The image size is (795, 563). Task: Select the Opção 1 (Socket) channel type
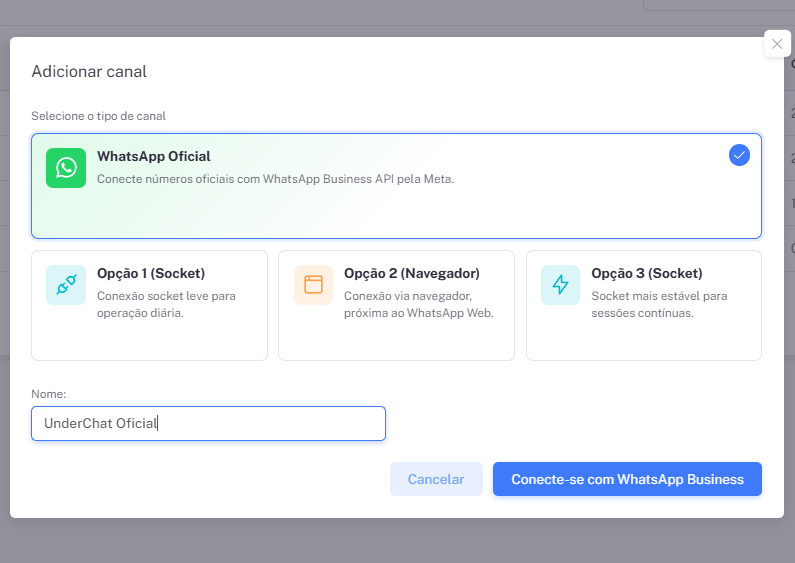[x=150, y=305]
